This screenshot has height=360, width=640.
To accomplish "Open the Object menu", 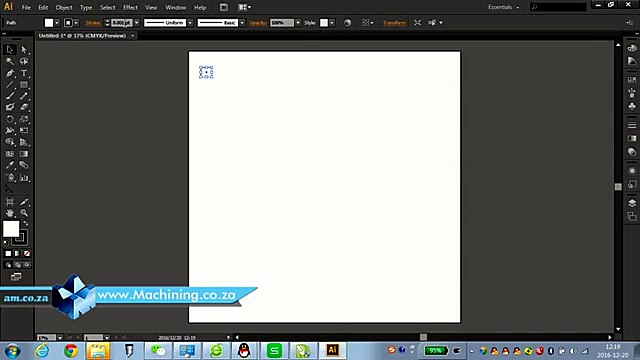I will (64, 7).
